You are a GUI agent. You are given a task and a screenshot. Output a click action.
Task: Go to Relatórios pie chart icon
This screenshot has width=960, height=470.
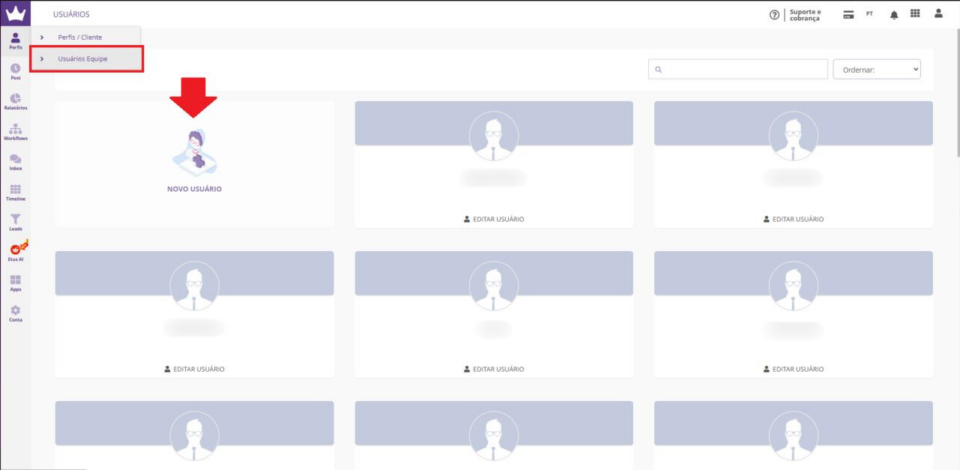15,101
